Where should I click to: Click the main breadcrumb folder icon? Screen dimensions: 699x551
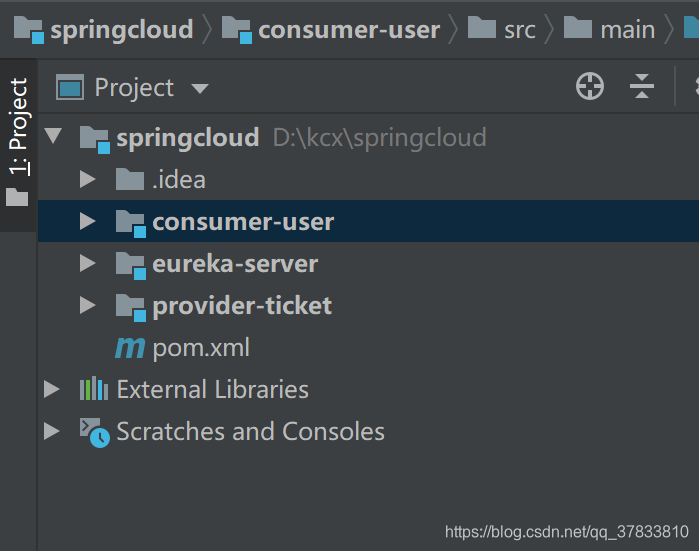pos(578,28)
